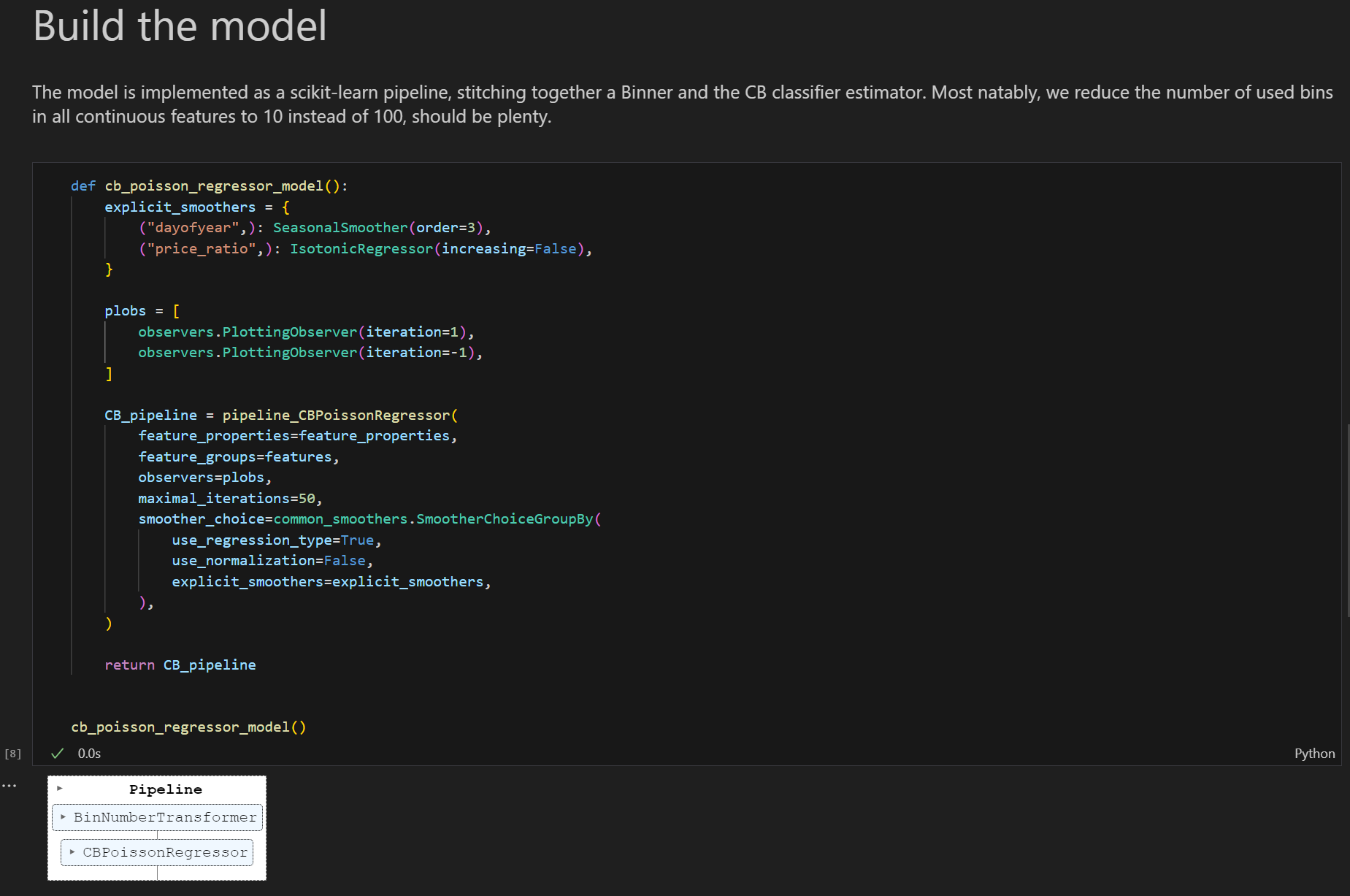Click the use_regression_type=True line
This screenshot has width=1350, height=896.
tap(277, 540)
